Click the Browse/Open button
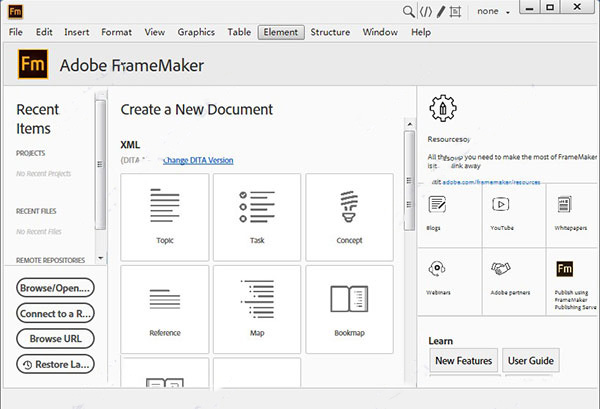This screenshot has height=409, width=600. 56,288
